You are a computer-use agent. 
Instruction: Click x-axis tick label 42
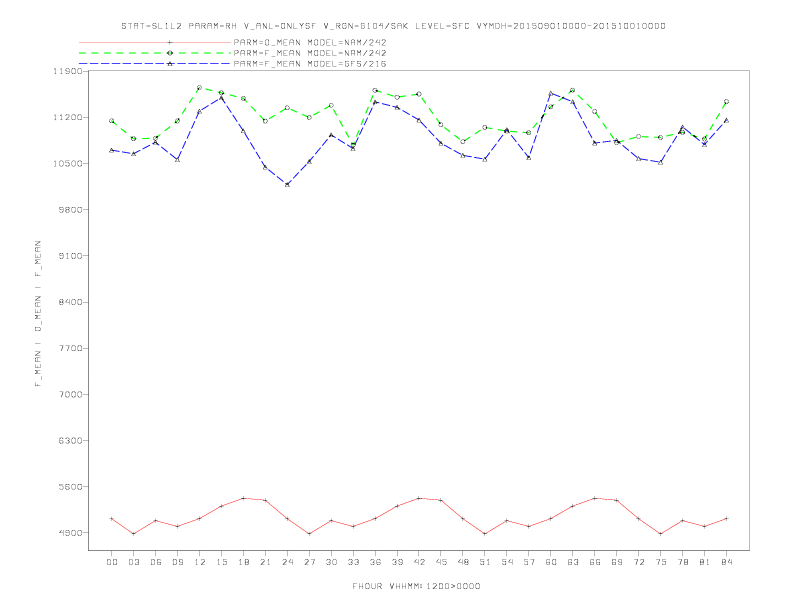click(419, 562)
